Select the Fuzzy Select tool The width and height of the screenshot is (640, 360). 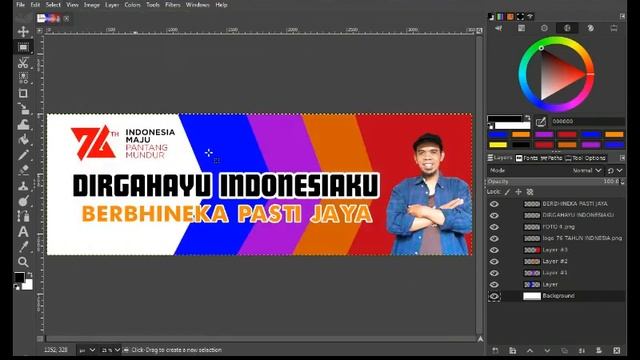coord(23,78)
